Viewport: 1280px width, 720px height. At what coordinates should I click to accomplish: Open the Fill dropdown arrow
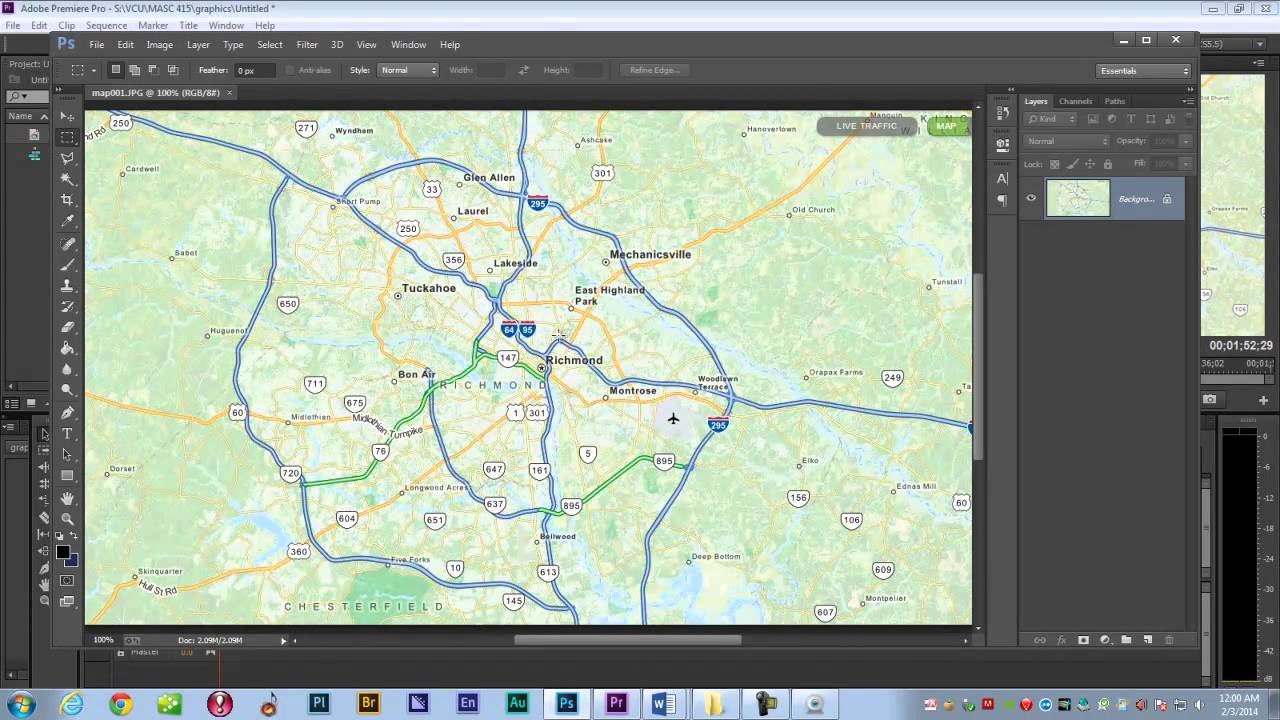[1186, 164]
